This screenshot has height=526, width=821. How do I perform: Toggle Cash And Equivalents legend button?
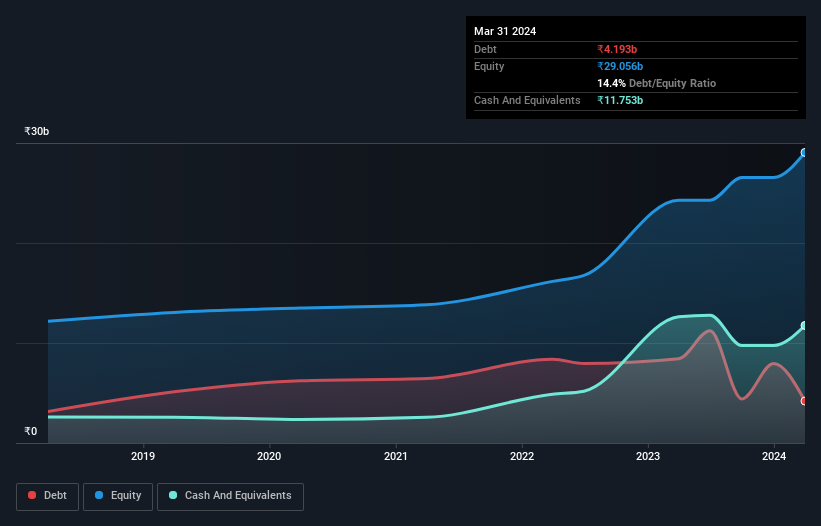pyautogui.click(x=230, y=496)
